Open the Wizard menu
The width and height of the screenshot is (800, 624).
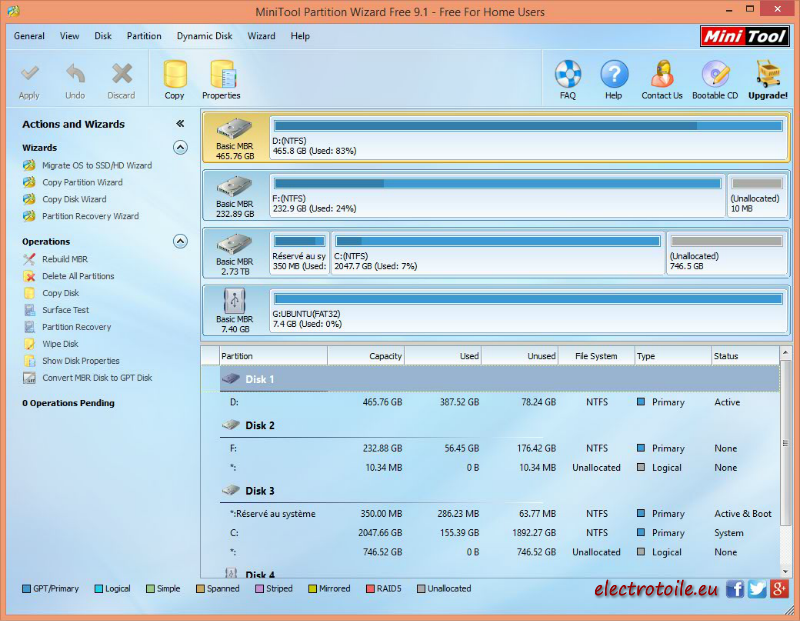(x=262, y=36)
